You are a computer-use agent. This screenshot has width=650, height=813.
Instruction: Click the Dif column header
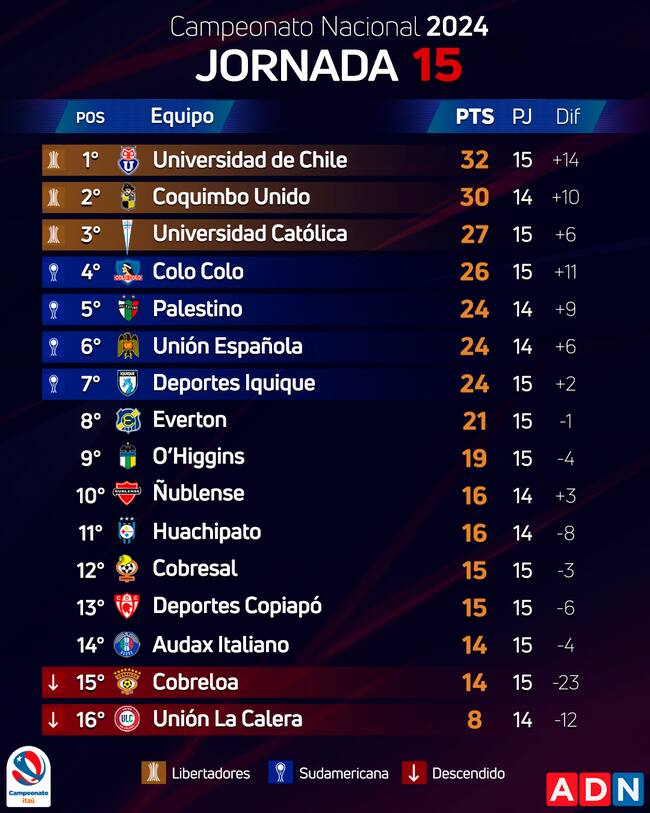tap(568, 116)
